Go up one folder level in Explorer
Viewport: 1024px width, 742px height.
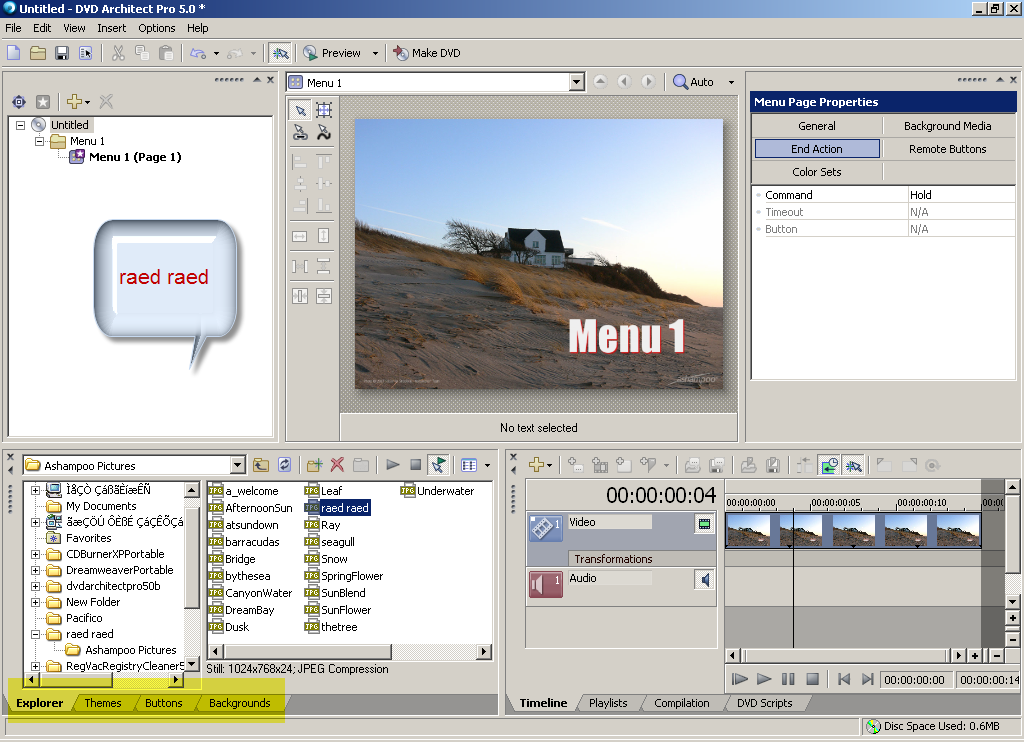tap(261, 465)
